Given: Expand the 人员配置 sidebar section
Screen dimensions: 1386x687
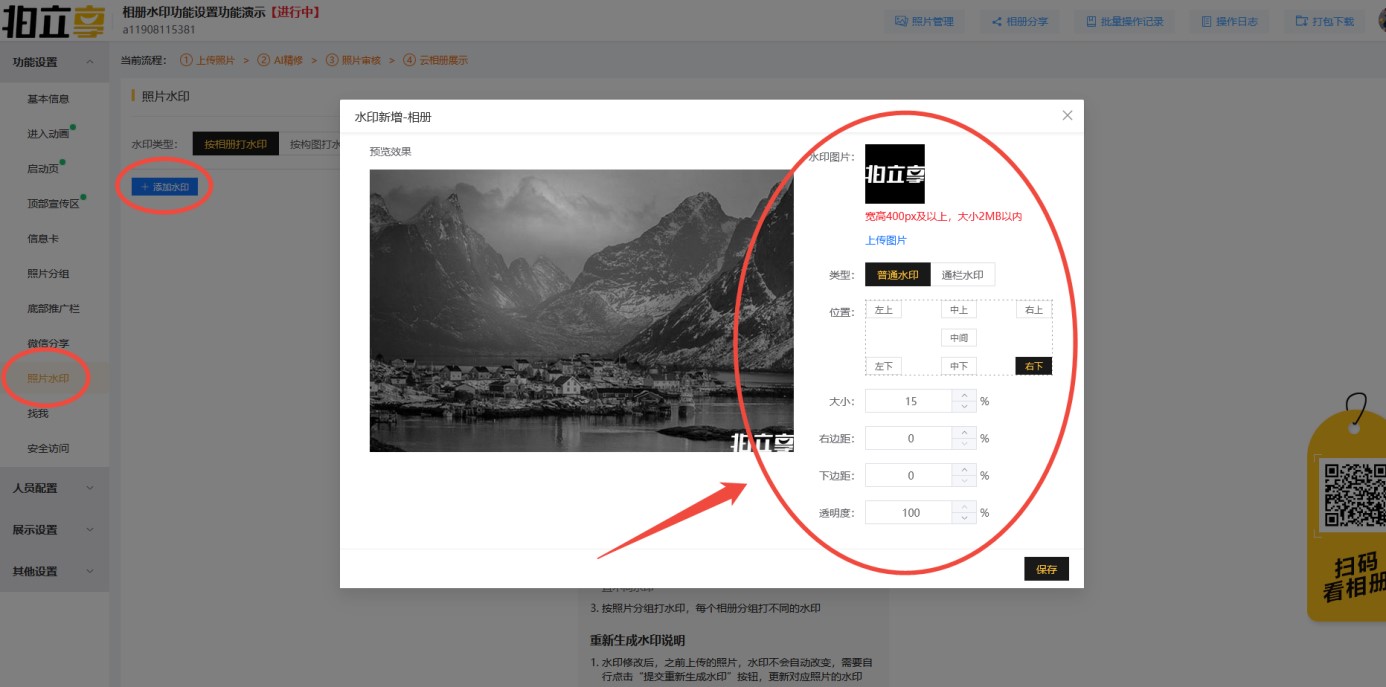Looking at the screenshot, I should tap(54, 488).
